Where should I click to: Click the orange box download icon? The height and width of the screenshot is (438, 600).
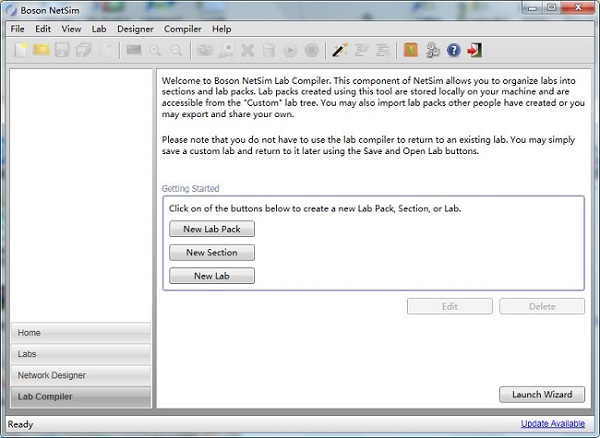click(x=411, y=50)
